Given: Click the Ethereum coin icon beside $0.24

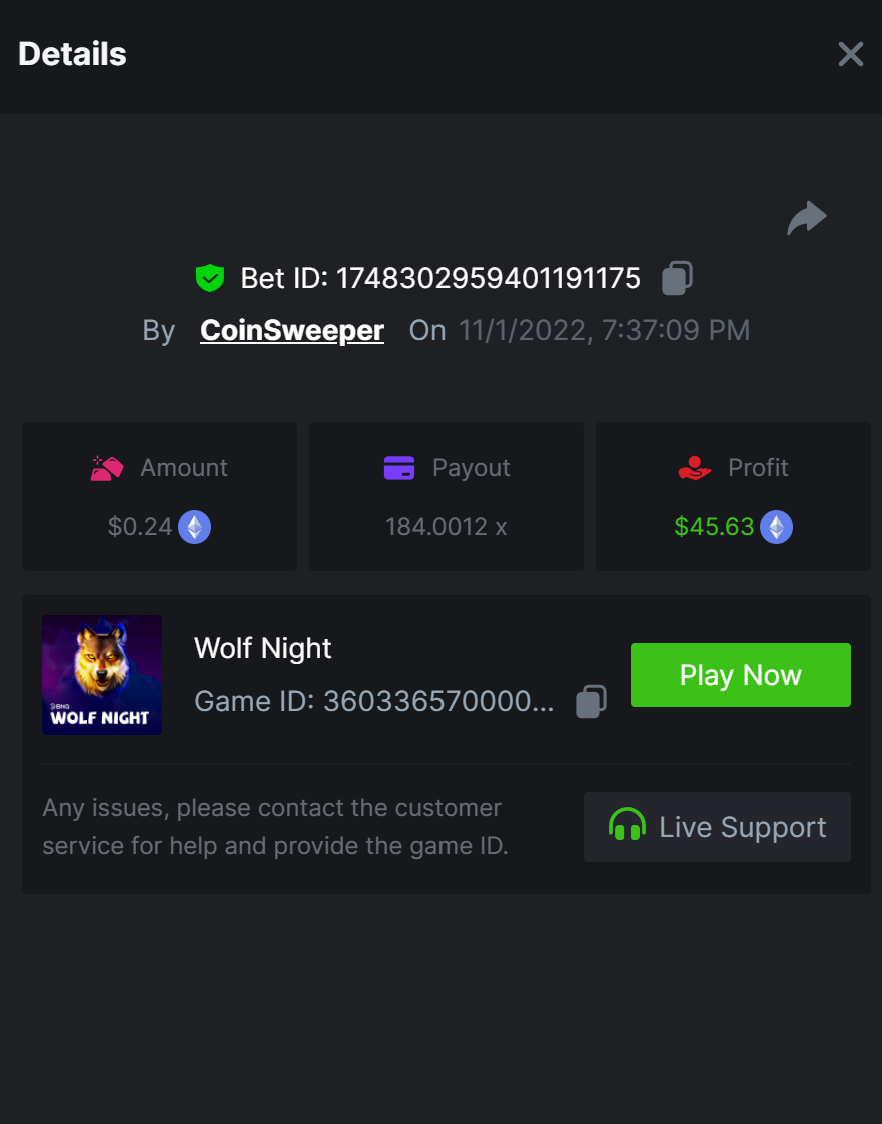Looking at the screenshot, I should coord(194,527).
